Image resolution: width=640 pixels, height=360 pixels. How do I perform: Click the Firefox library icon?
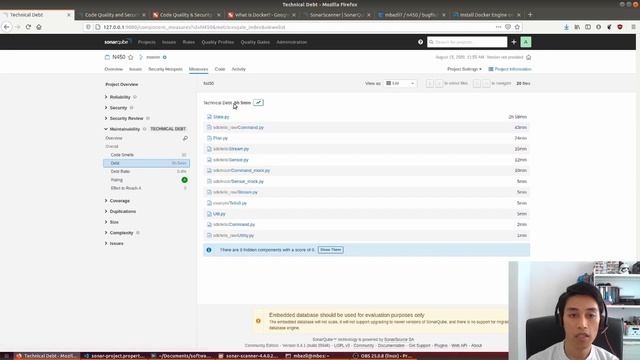[577, 27]
